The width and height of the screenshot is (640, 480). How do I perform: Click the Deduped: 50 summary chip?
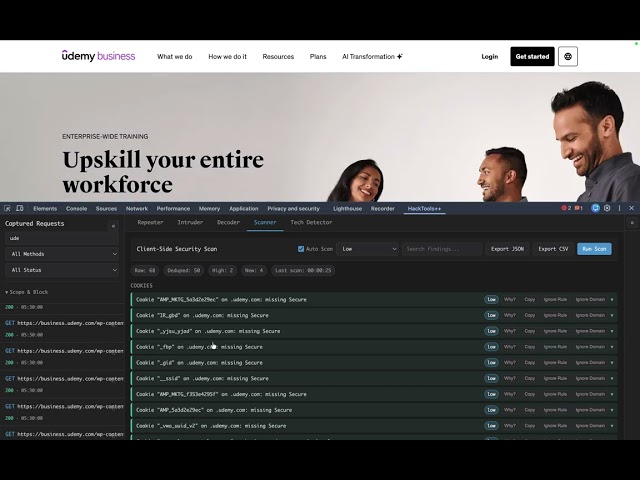click(183, 270)
